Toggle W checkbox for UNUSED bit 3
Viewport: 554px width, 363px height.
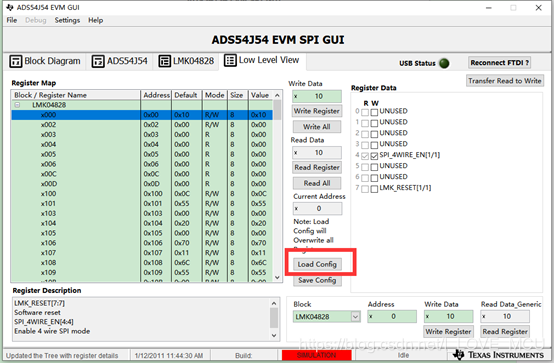tap(374, 145)
